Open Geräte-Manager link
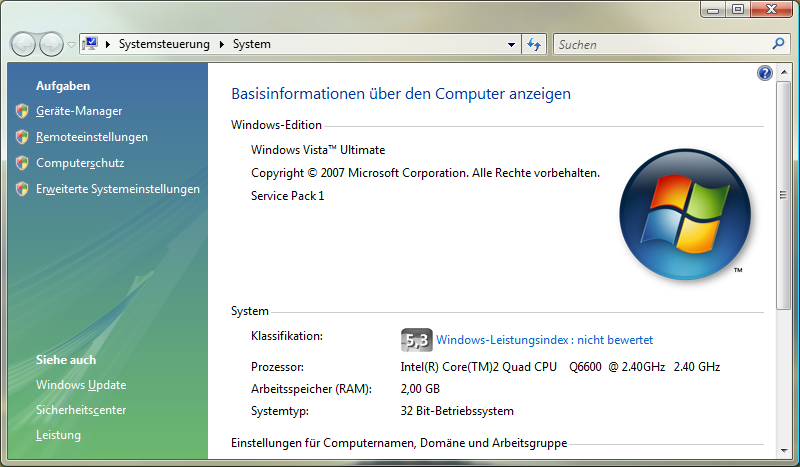Screen dimensions: 800x467 (79, 111)
